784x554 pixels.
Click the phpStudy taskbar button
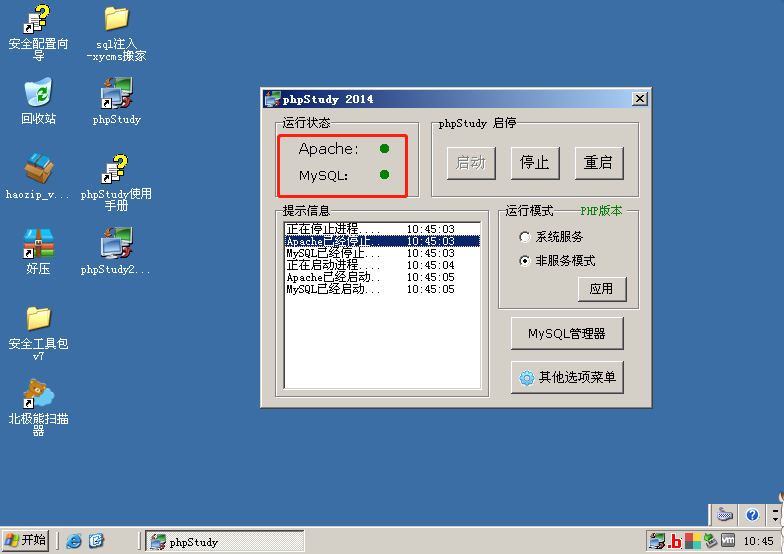pyautogui.click(x=225, y=542)
